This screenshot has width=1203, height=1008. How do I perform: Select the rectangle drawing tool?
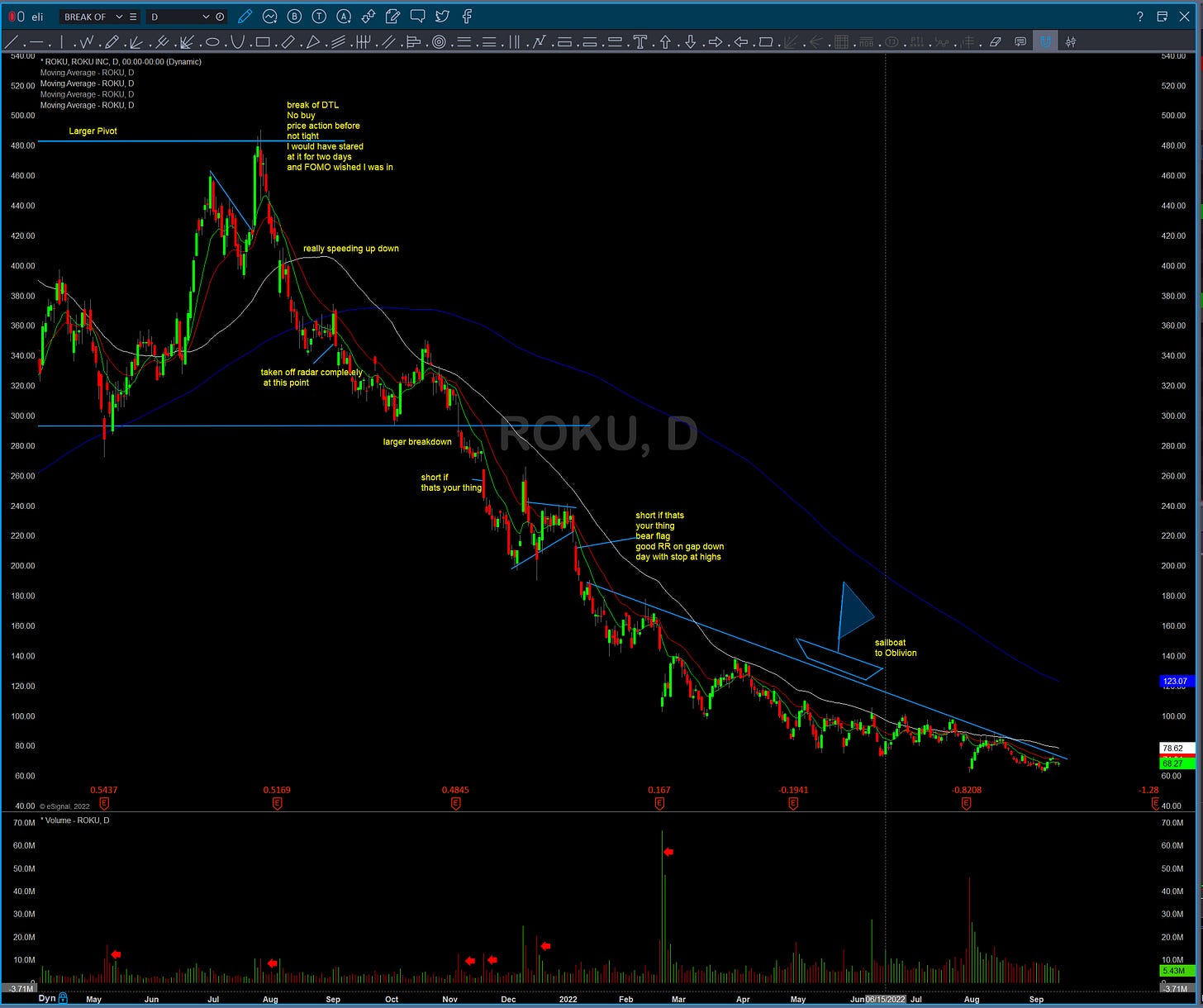click(263, 41)
